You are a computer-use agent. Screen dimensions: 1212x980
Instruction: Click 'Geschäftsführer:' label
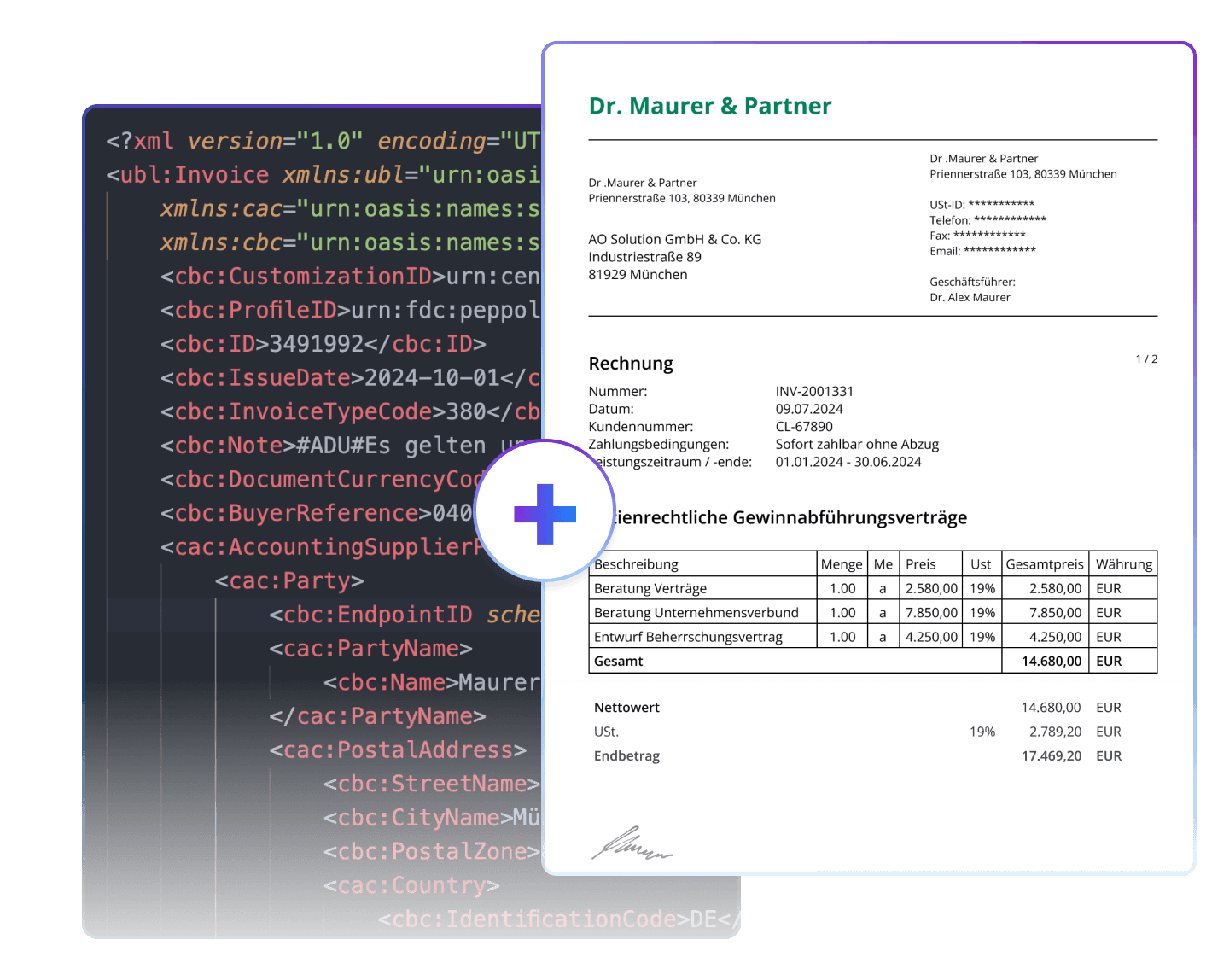pyautogui.click(x=972, y=282)
